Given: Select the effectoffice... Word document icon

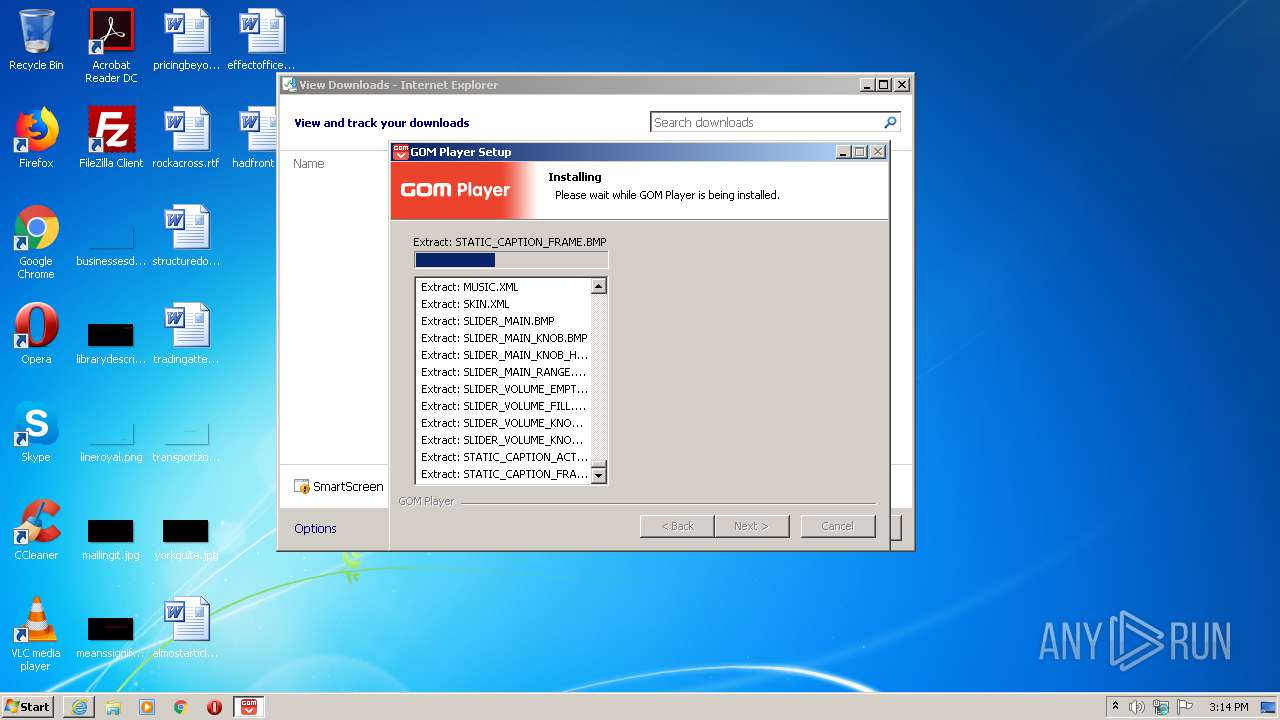Looking at the screenshot, I should [x=261, y=40].
